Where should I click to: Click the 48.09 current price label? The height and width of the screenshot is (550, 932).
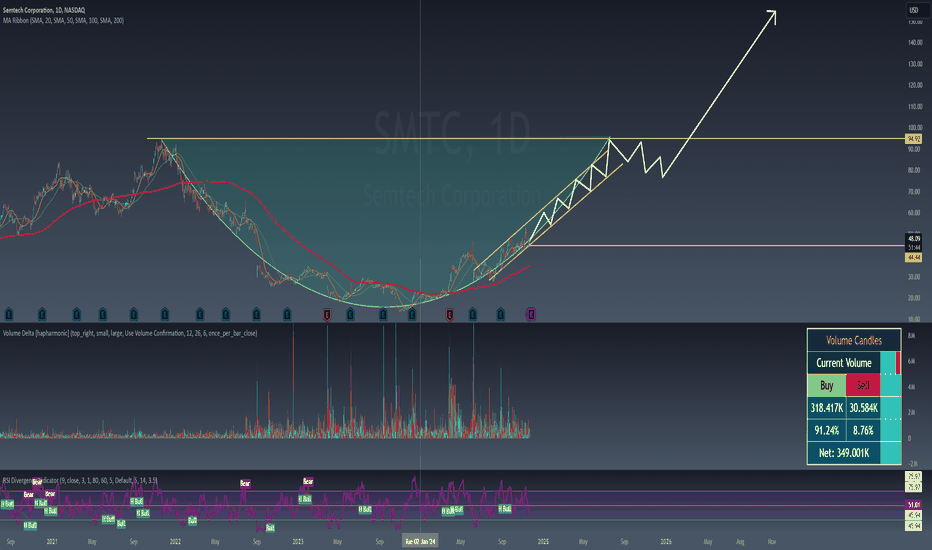(x=914, y=238)
